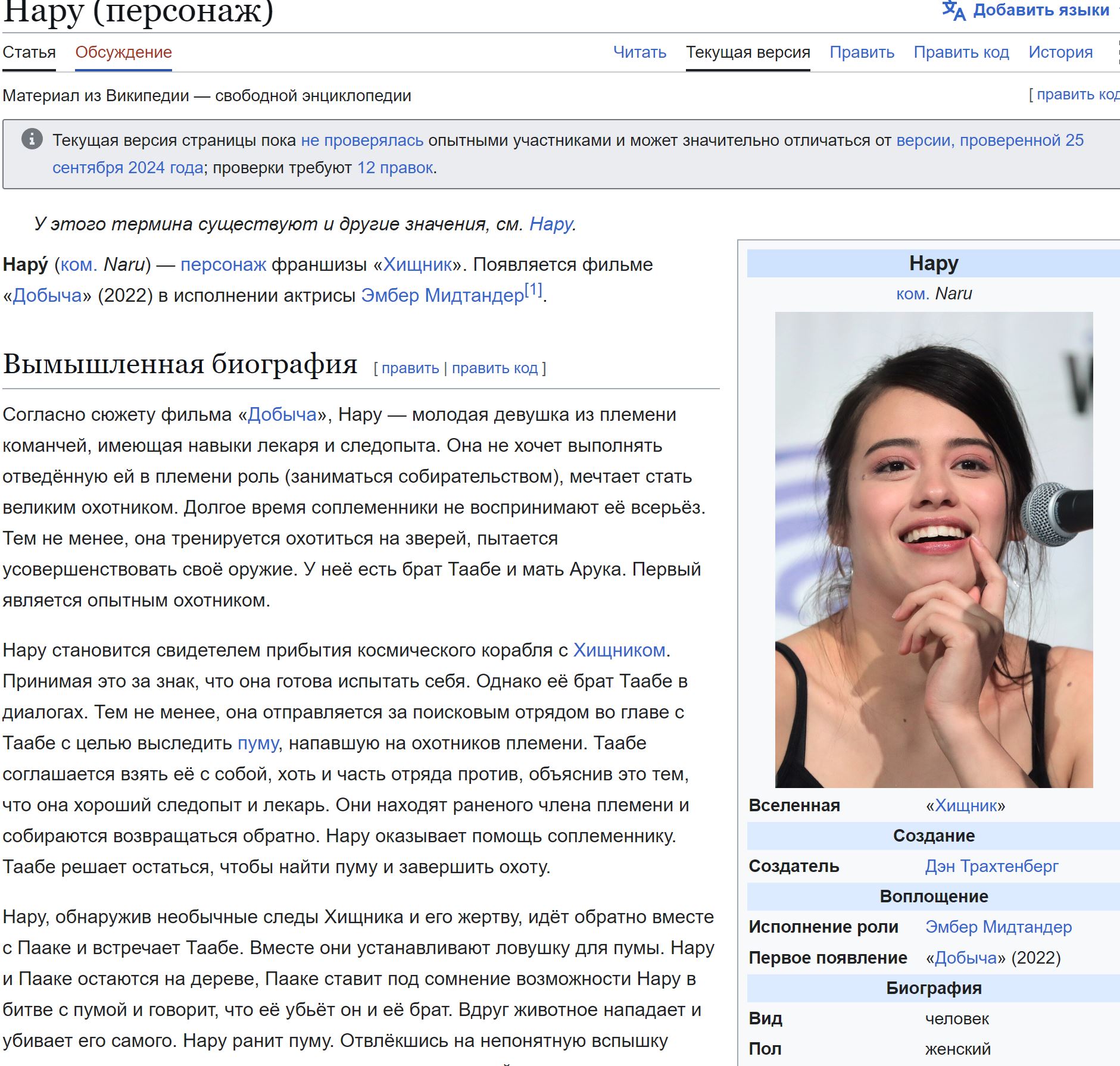Click the infobox title Нару

[934, 263]
